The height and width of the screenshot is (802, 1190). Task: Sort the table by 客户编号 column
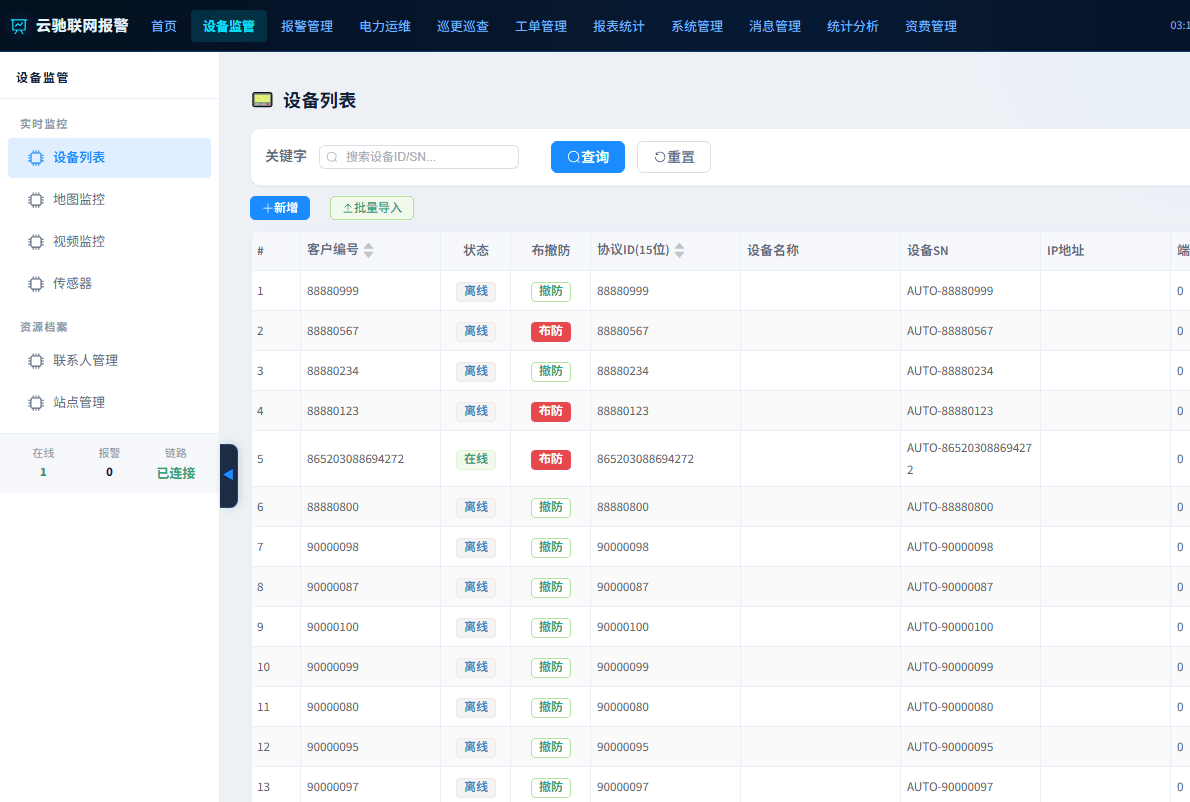click(x=369, y=250)
